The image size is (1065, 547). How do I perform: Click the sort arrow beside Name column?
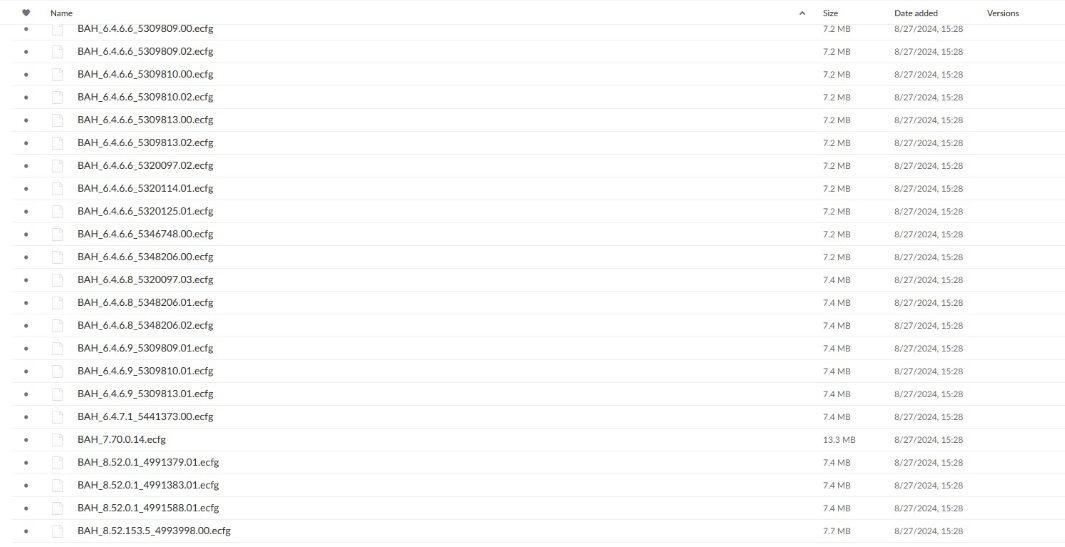[x=802, y=13]
